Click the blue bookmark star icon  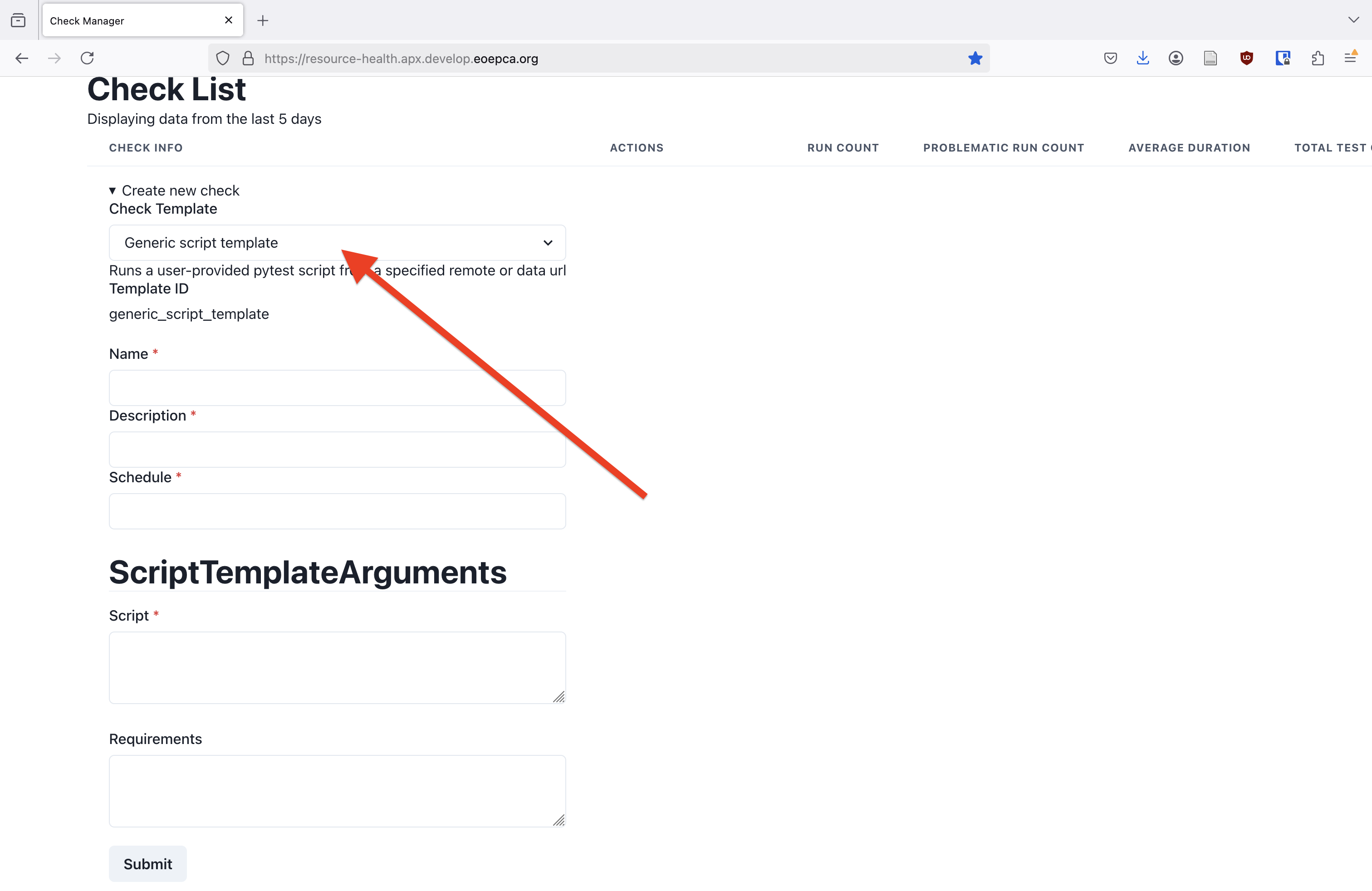click(x=975, y=58)
